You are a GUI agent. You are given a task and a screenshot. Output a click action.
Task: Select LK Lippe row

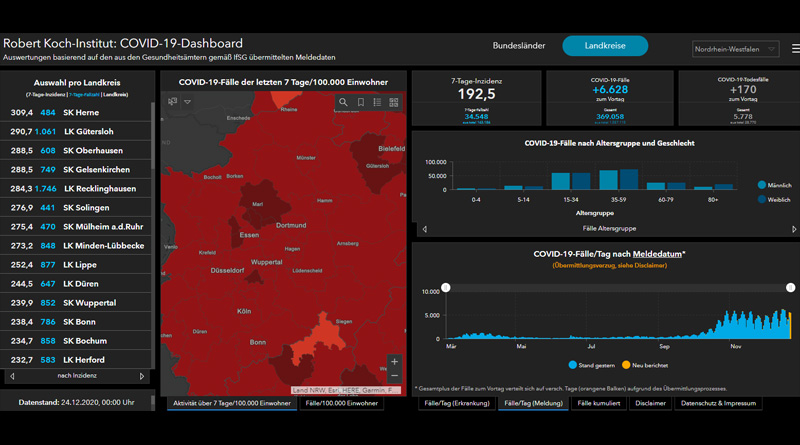coord(76,265)
